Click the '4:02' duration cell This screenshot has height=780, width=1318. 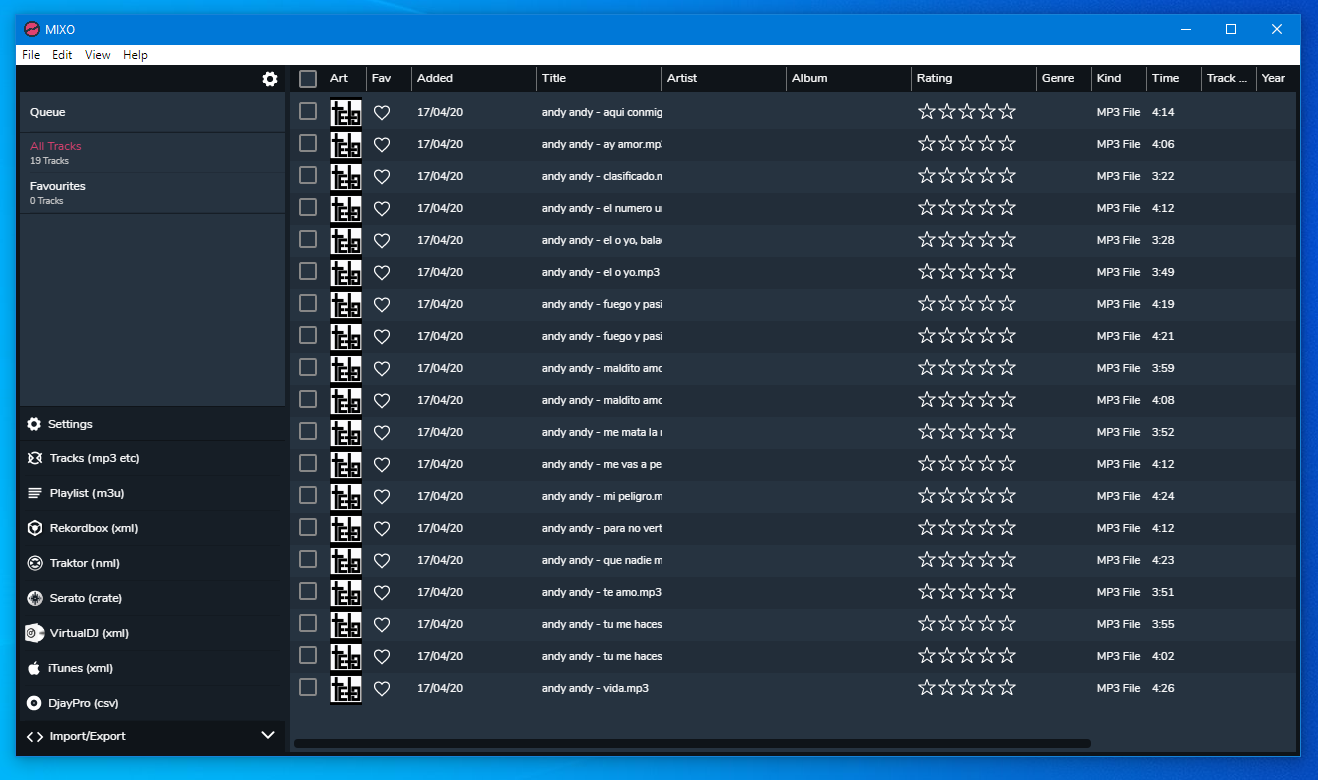pos(1163,656)
